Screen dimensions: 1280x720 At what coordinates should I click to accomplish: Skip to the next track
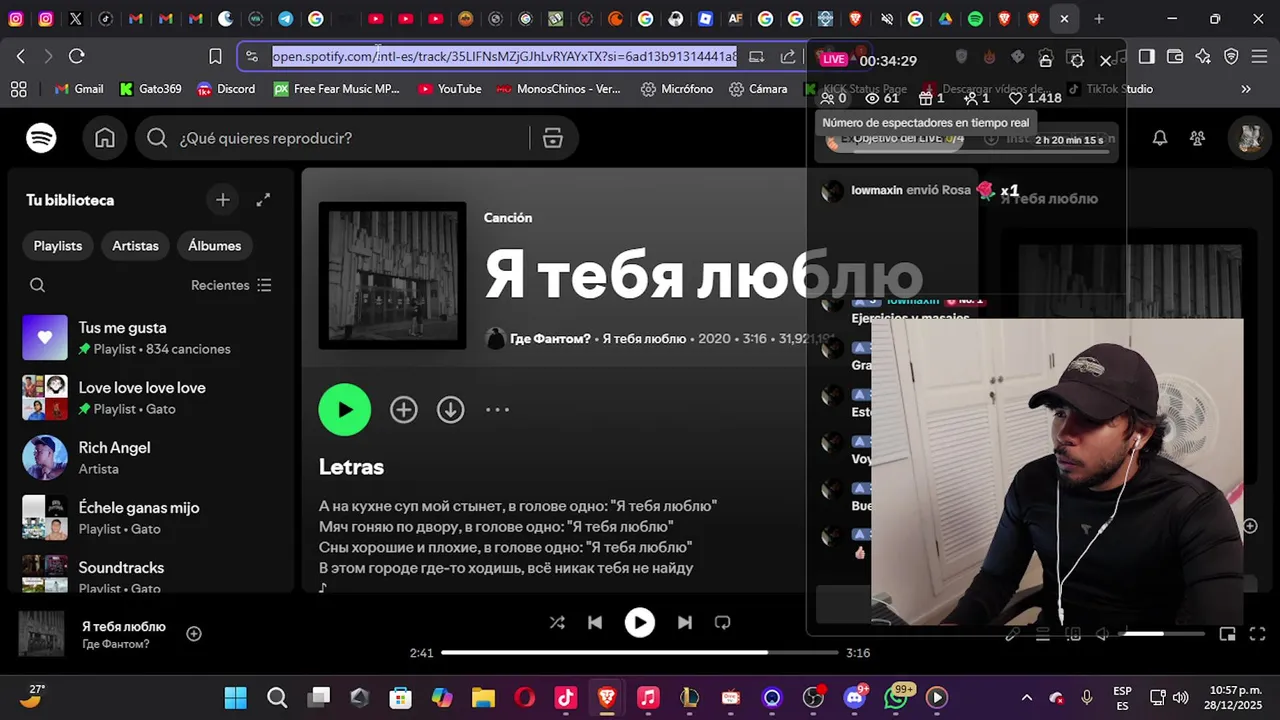(x=685, y=622)
